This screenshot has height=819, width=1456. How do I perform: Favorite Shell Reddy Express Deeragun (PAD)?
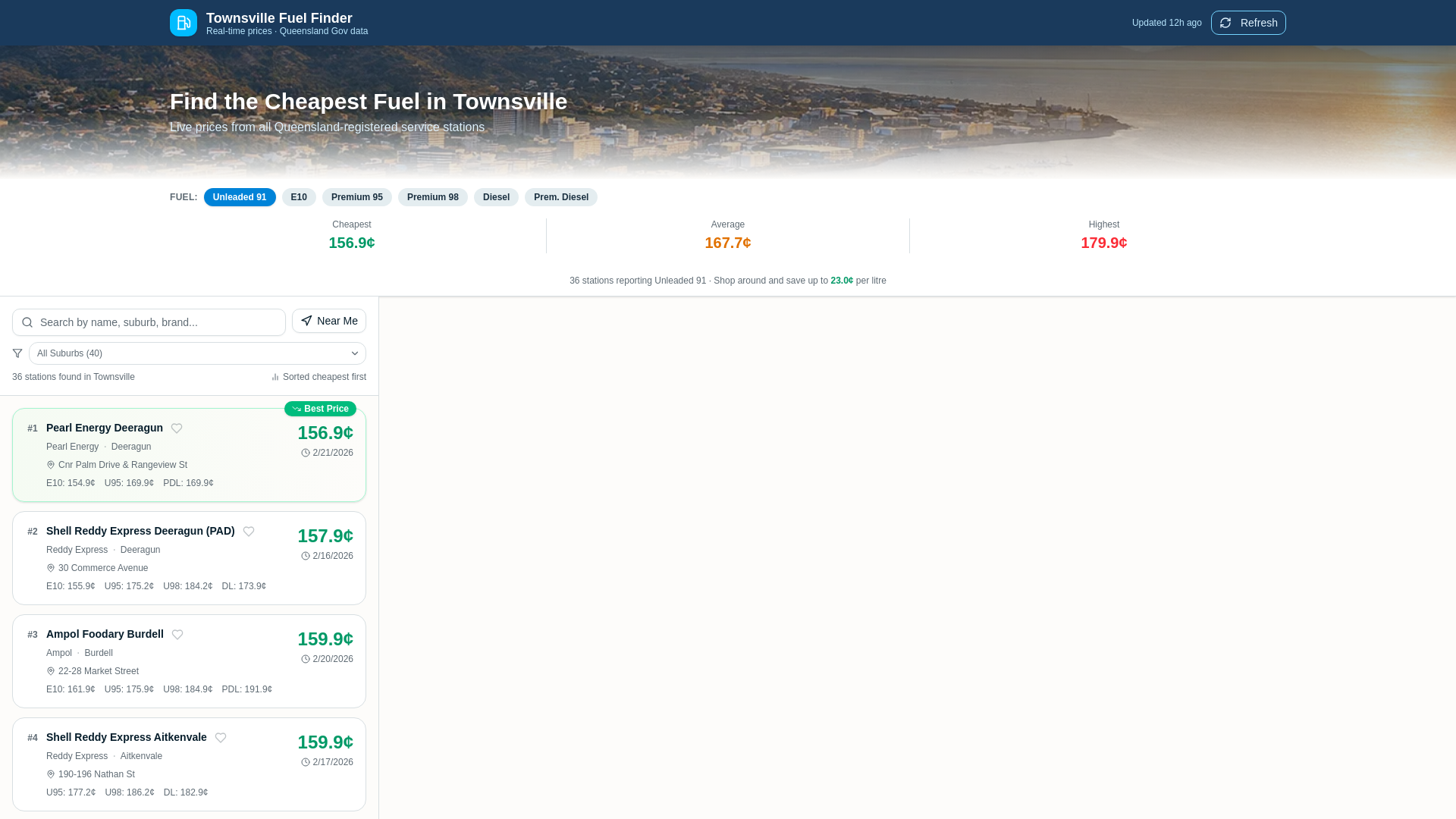tap(249, 532)
